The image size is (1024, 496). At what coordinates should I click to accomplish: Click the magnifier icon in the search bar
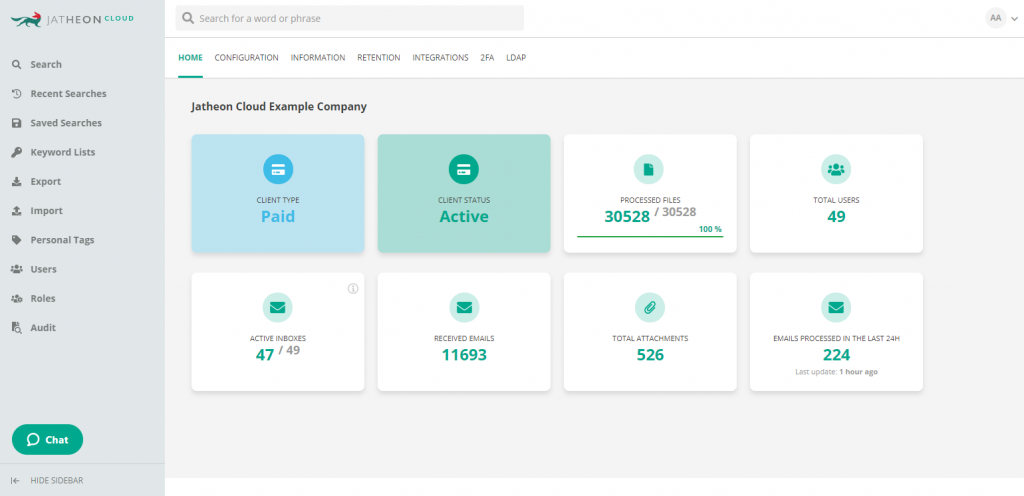point(188,18)
